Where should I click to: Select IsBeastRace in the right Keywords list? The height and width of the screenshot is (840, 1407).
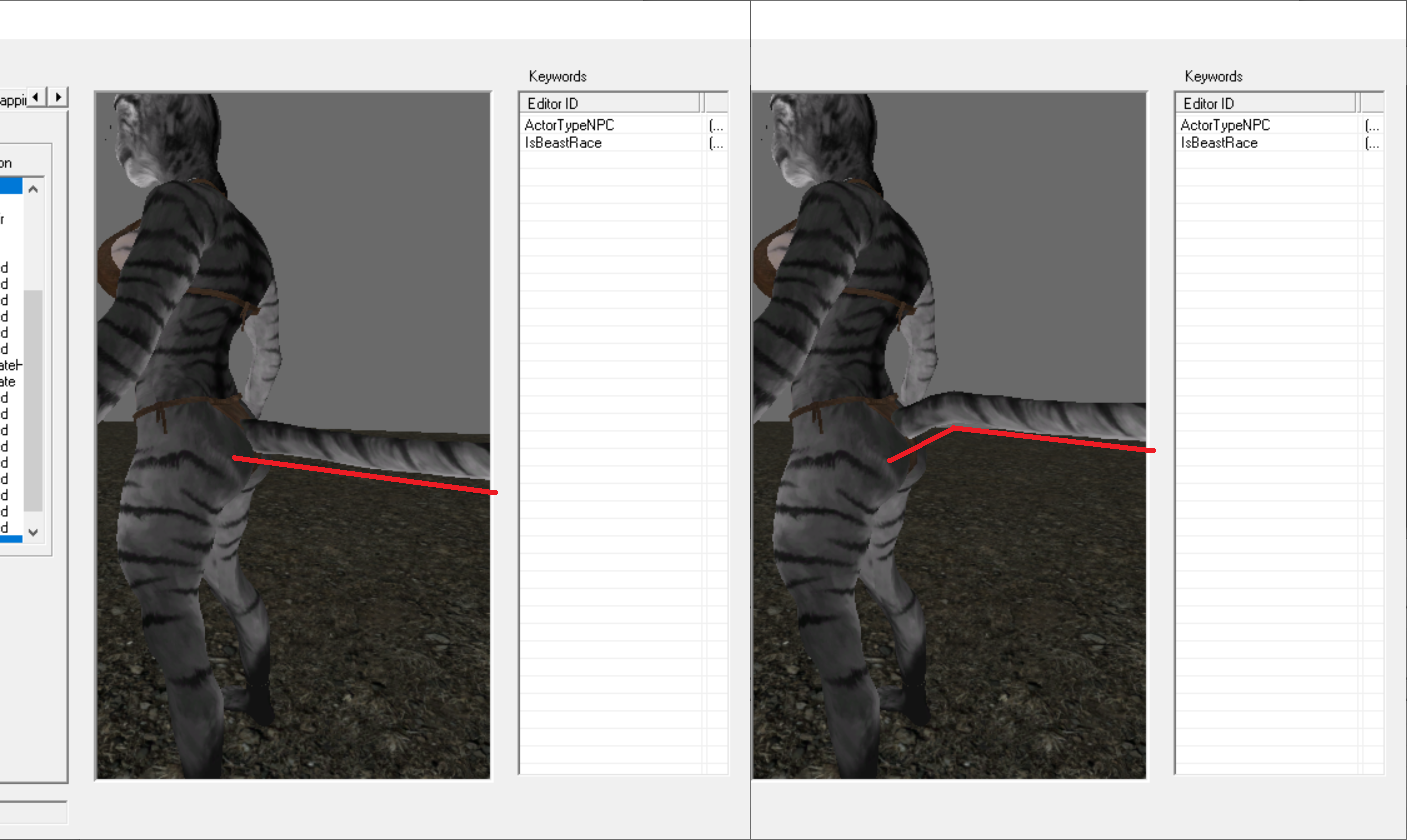tap(1219, 143)
